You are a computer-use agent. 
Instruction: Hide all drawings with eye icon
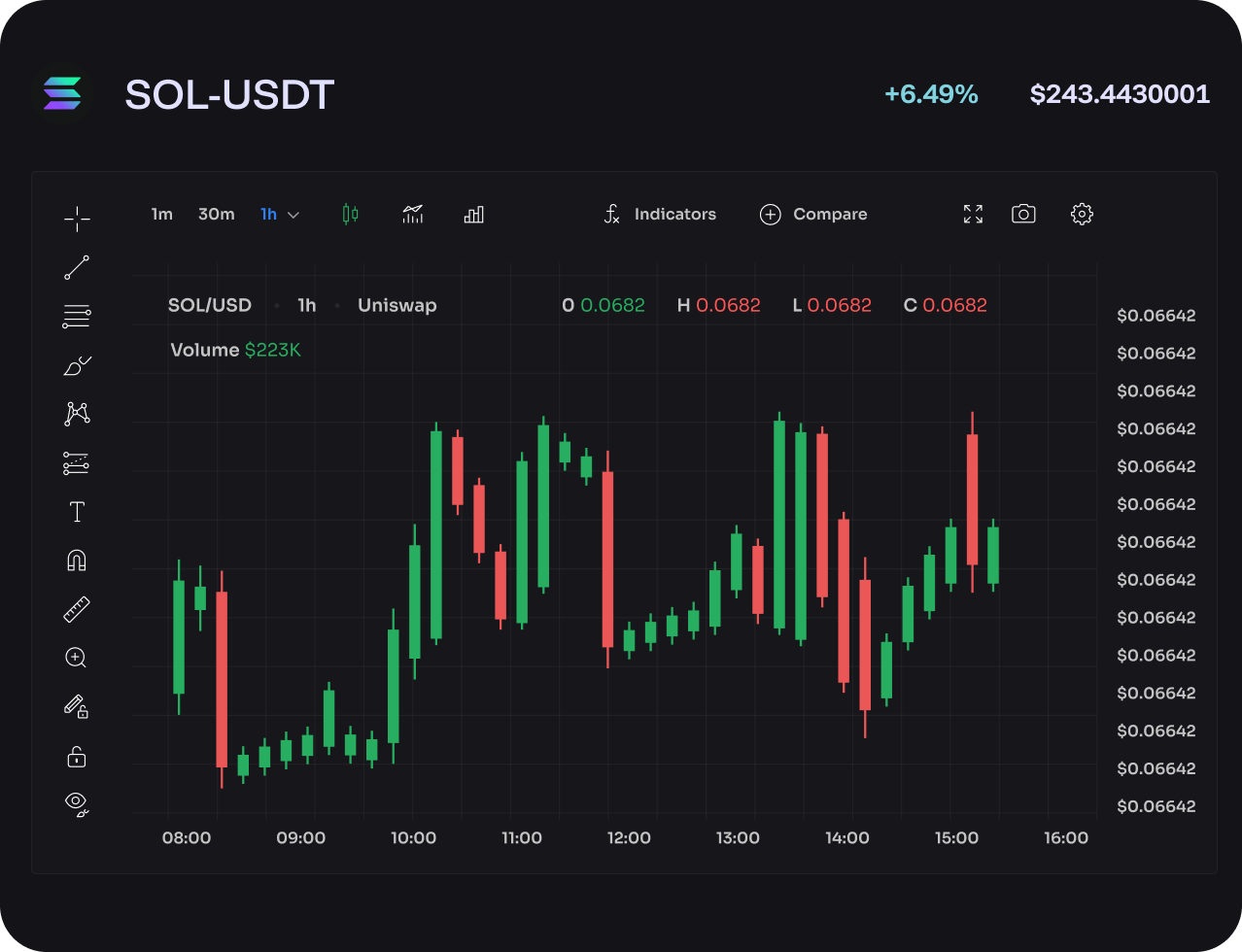tap(77, 803)
